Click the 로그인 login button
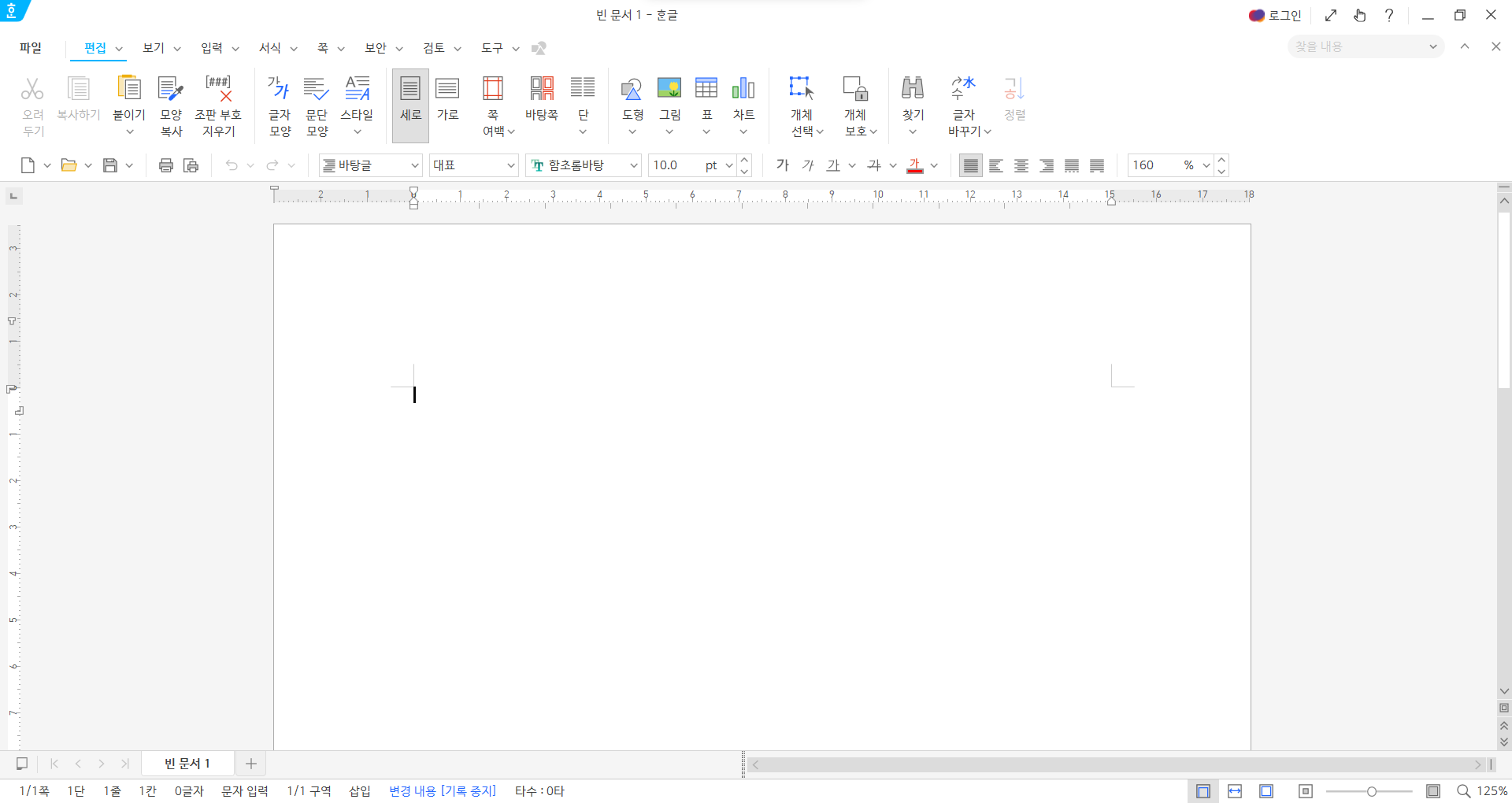This screenshot has height=803, width=1512. click(x=1276, y=15)
